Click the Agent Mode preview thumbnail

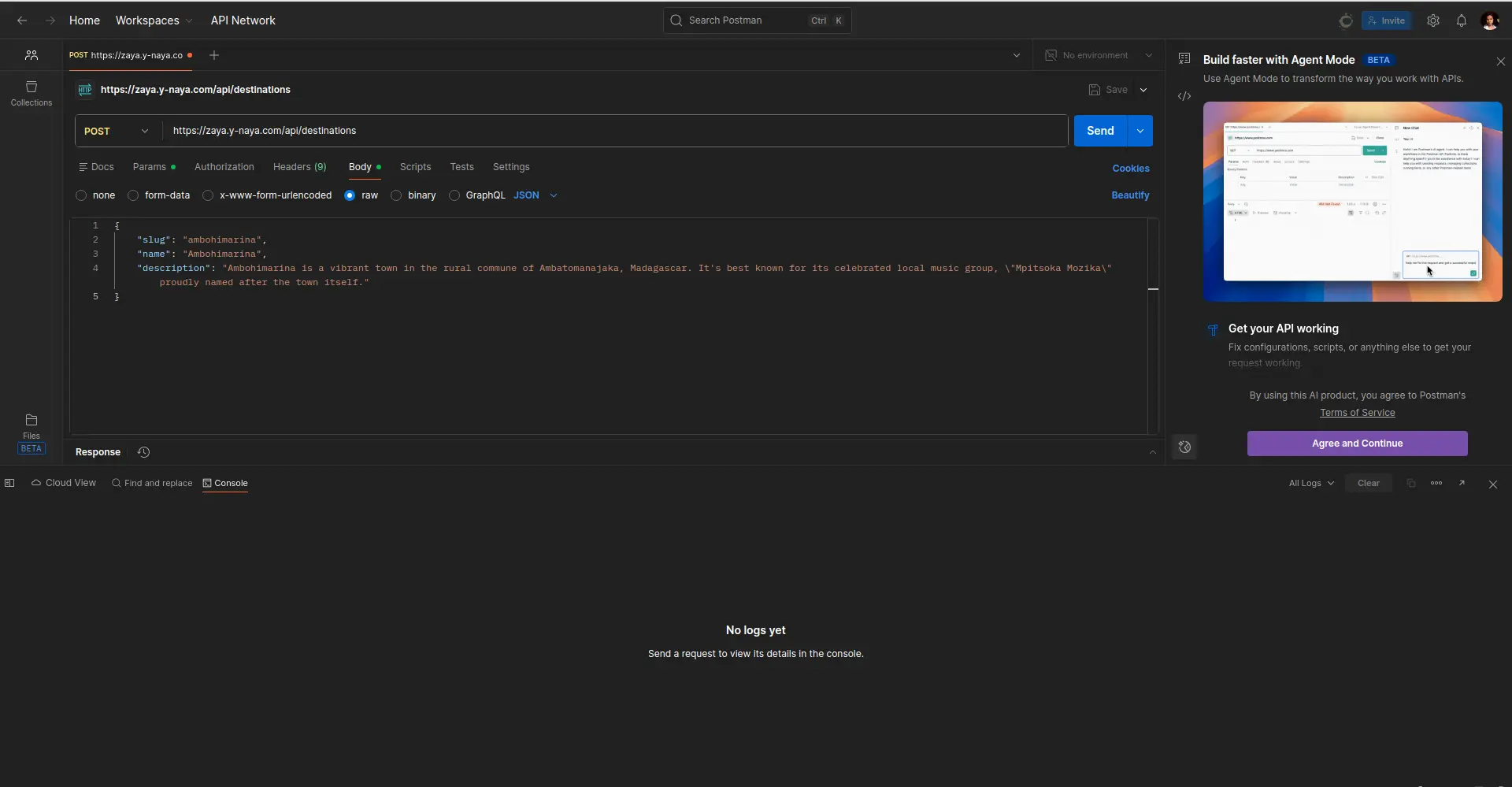(1351, 202)
